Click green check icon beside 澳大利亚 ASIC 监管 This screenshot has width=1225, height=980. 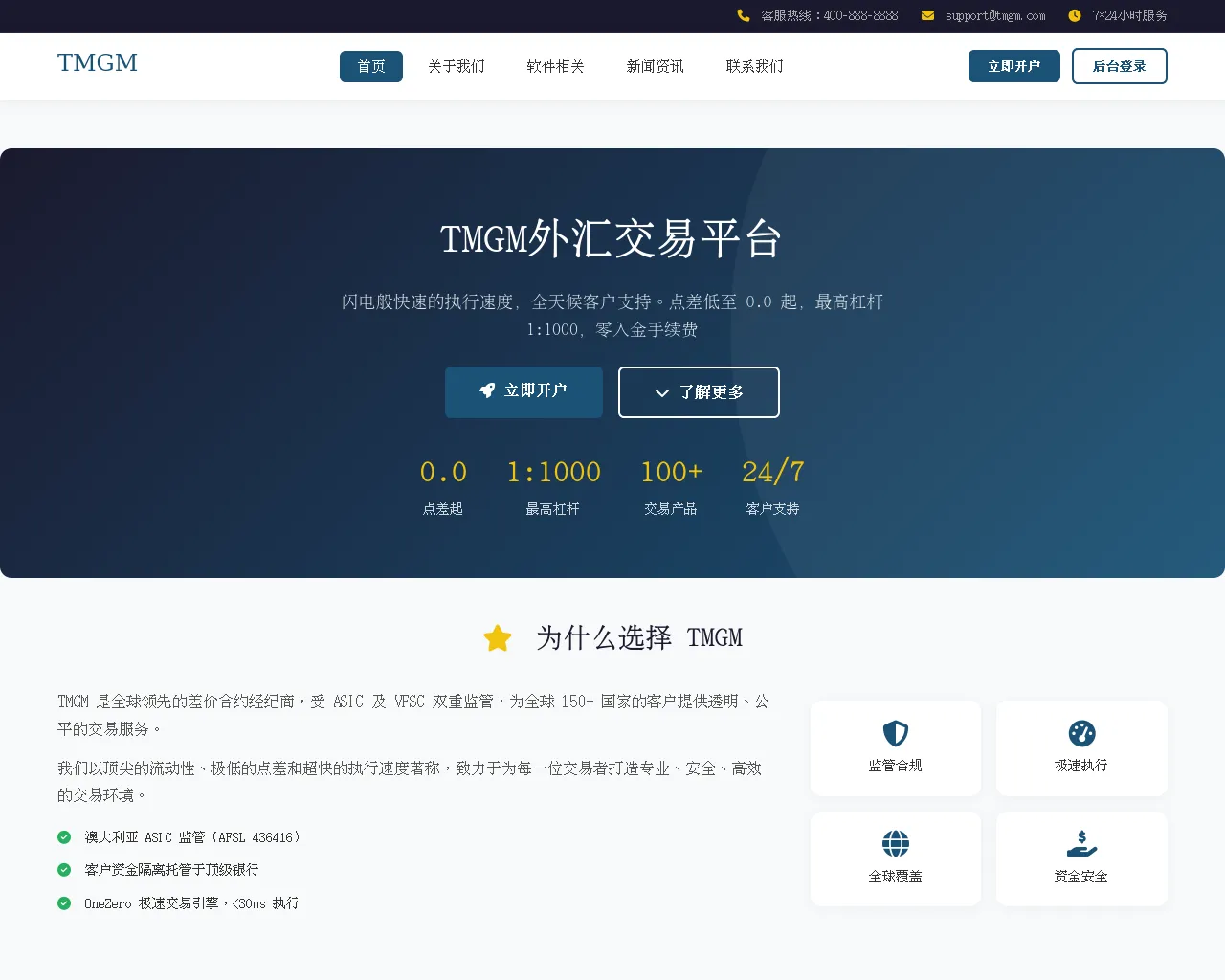click(x=64, y=837)
